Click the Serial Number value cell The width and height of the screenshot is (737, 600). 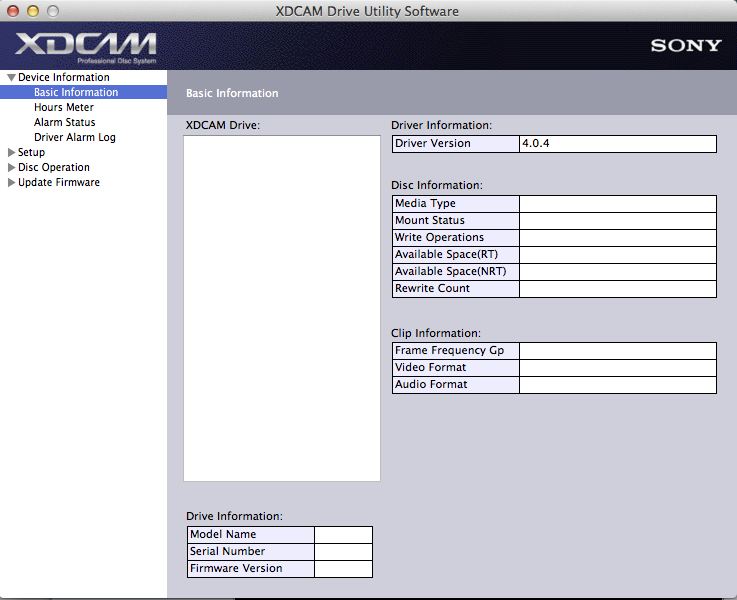click(x=343, y=552)
